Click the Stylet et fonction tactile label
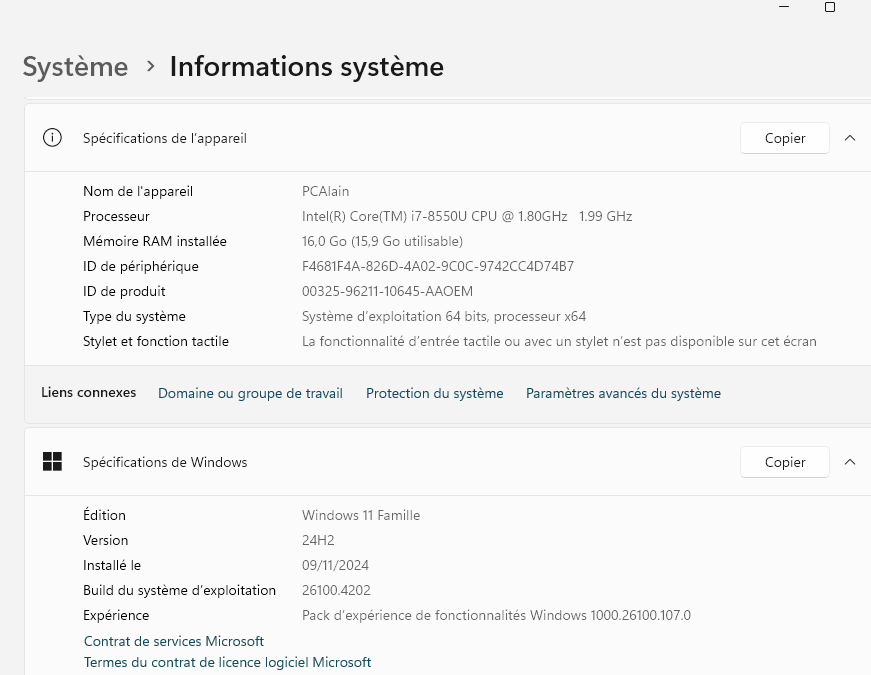Viewport: 871px width, 675px height. [x=156, y=341]
